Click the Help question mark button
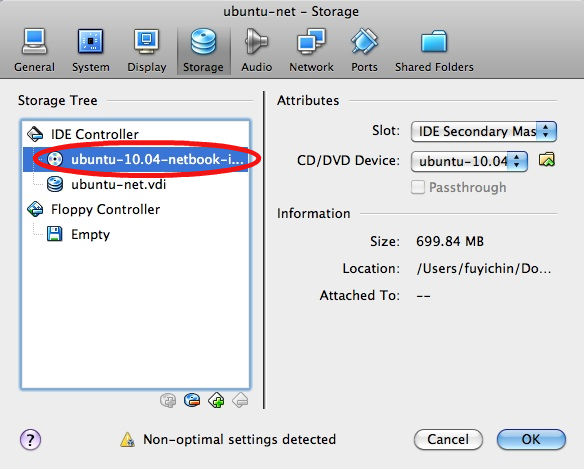This screenshot has height=469, width=584. point(30,440)
